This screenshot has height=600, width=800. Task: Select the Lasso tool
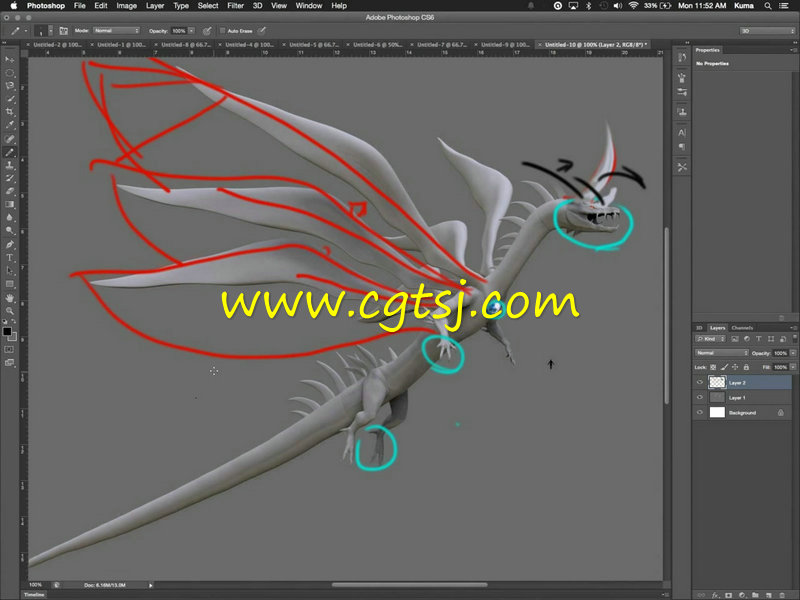click(x=9, y=86)
